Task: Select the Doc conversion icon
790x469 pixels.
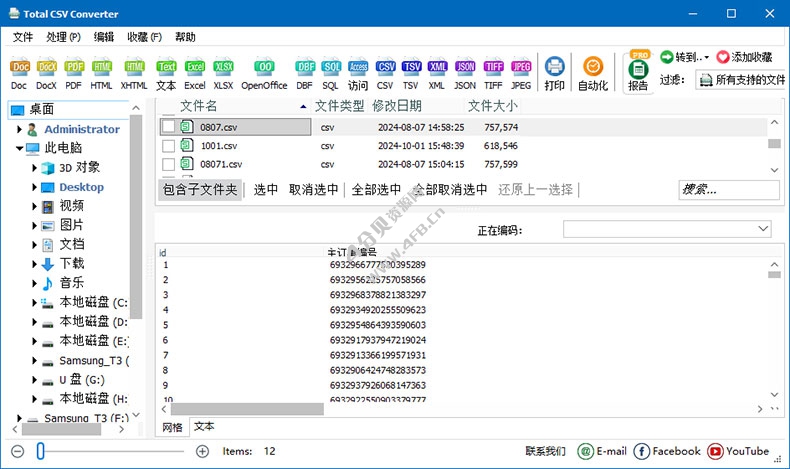Action: click(20, 68)
